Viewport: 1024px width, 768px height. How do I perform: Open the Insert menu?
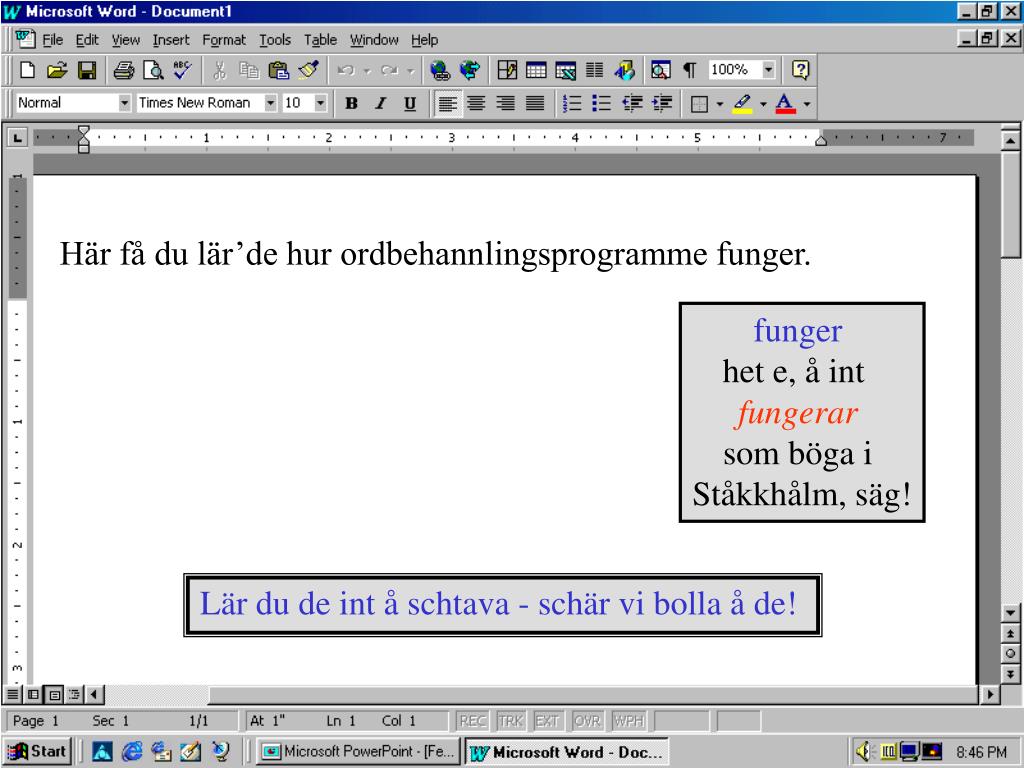pos(170,40)
